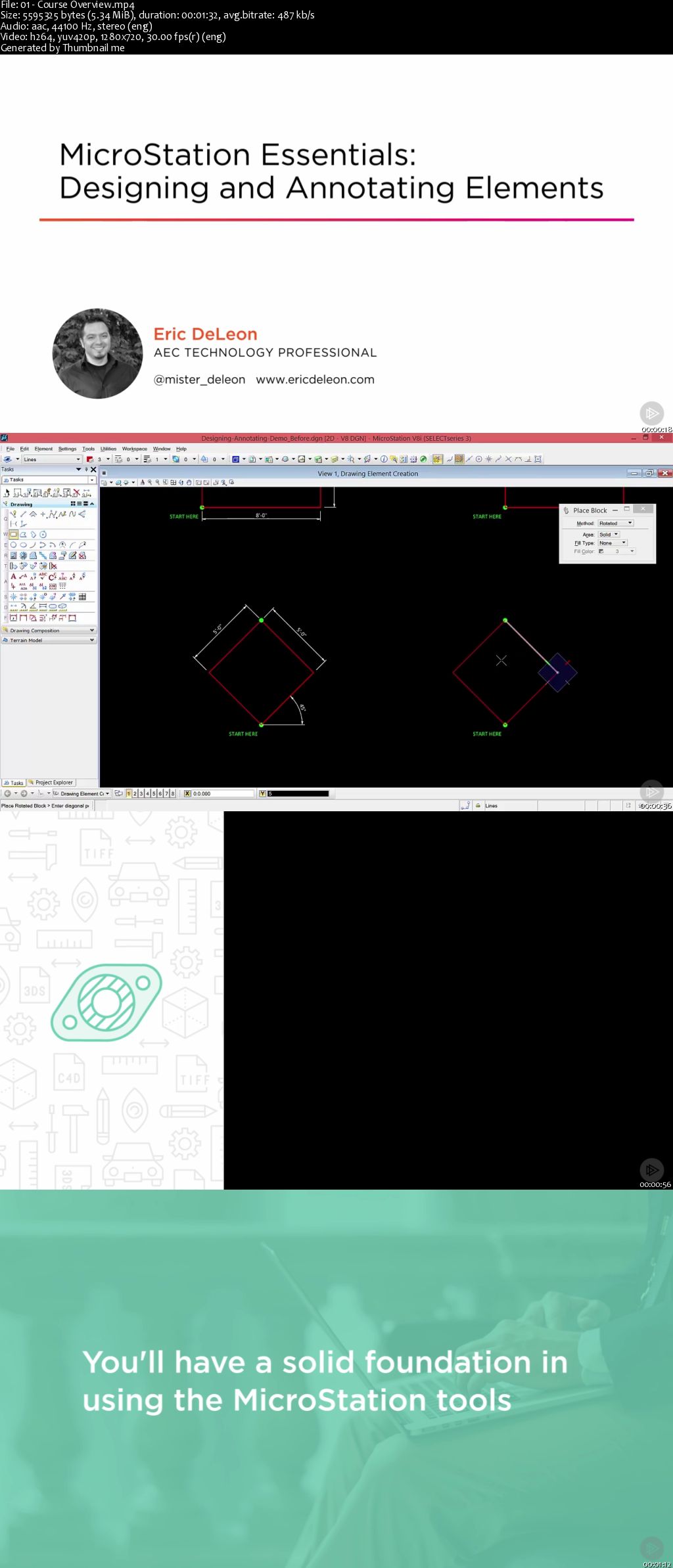Open the Place Table grid tool

coord(82,596)
